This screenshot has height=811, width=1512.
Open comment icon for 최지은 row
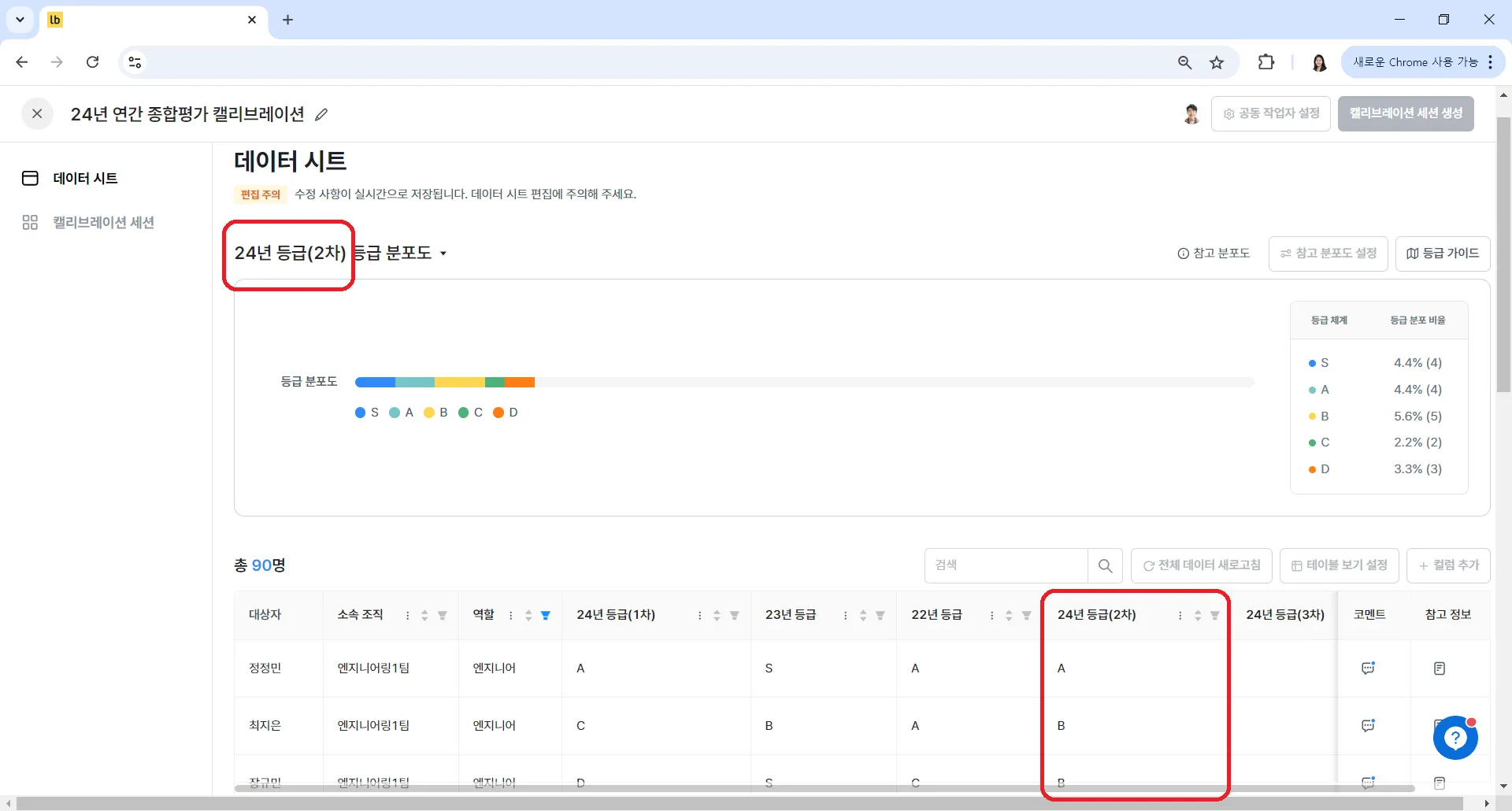pos(1368,726)
